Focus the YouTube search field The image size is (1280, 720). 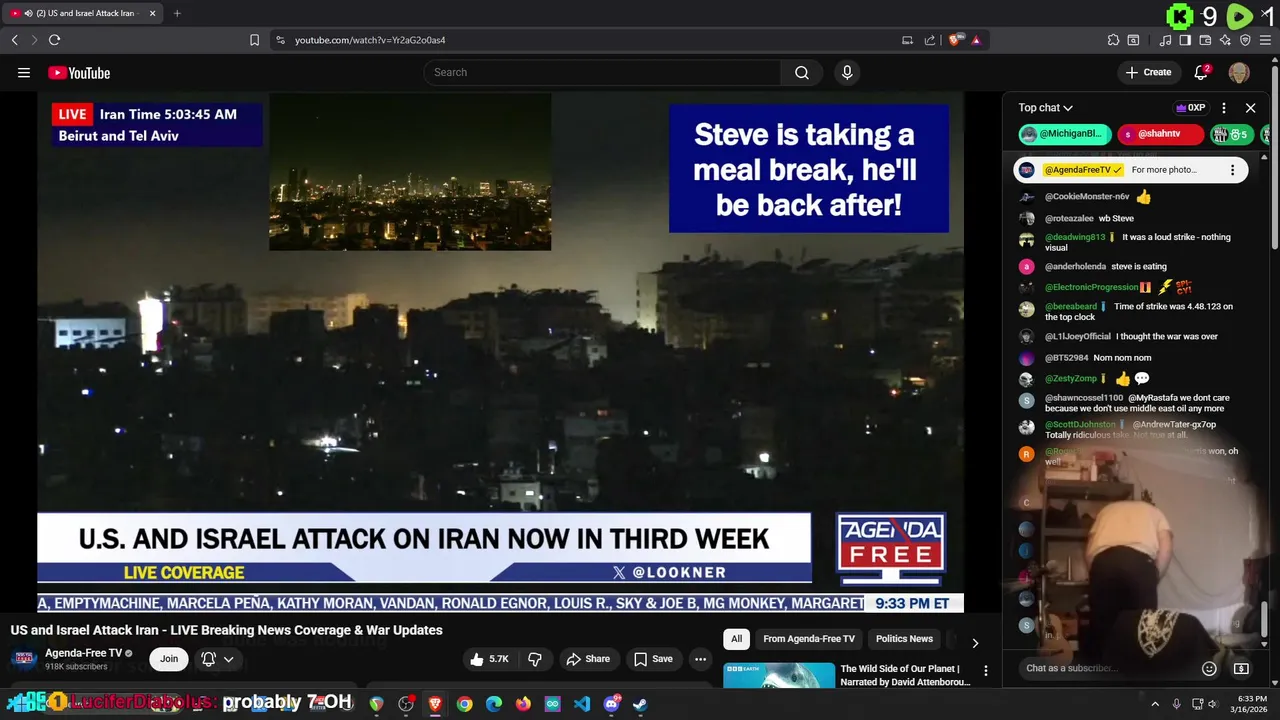tap(602, 72)
